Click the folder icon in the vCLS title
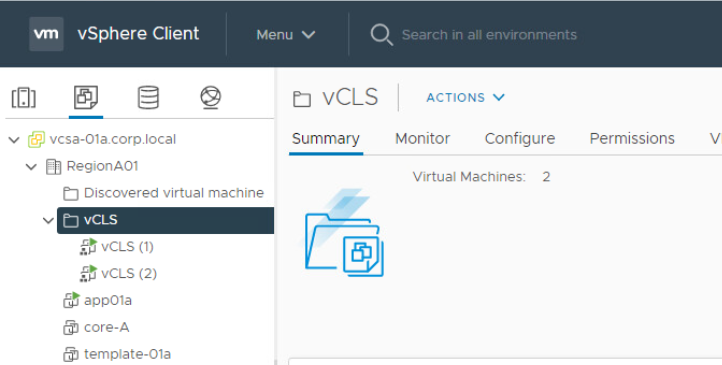 [302, 98]
